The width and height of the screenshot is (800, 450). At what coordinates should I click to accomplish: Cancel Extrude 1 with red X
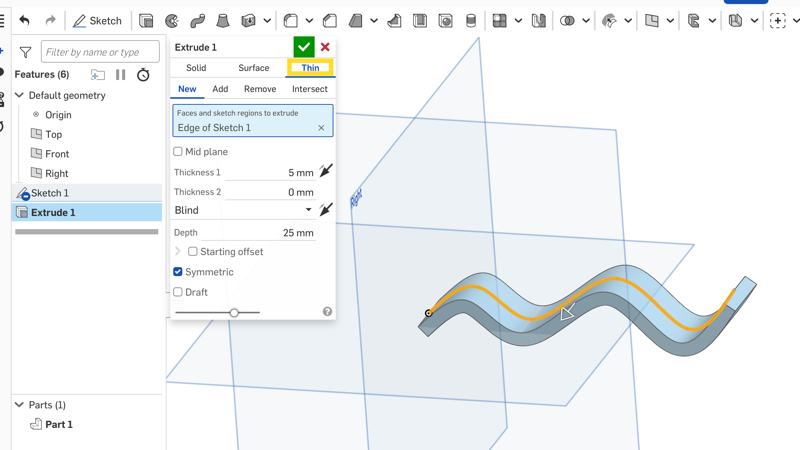tap(325, 47)
